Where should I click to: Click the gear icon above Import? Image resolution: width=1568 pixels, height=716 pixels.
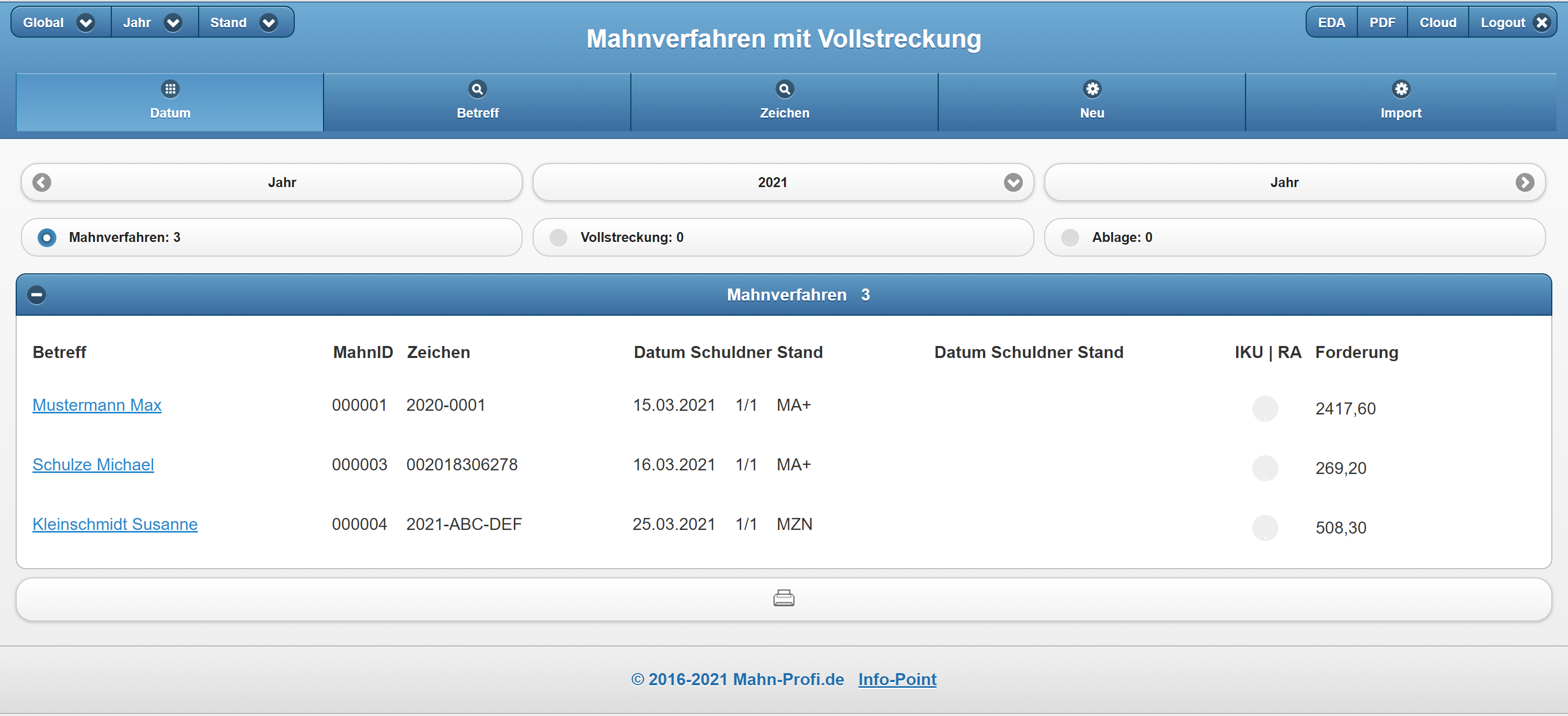[1401, 89]
